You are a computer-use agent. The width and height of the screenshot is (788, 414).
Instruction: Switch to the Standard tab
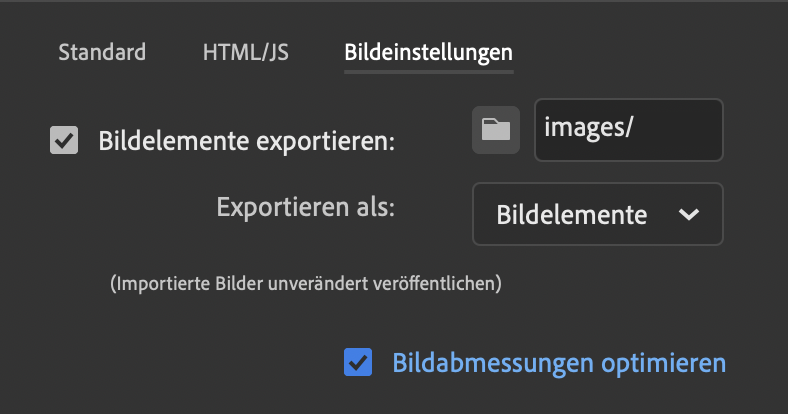click(102, 52)
